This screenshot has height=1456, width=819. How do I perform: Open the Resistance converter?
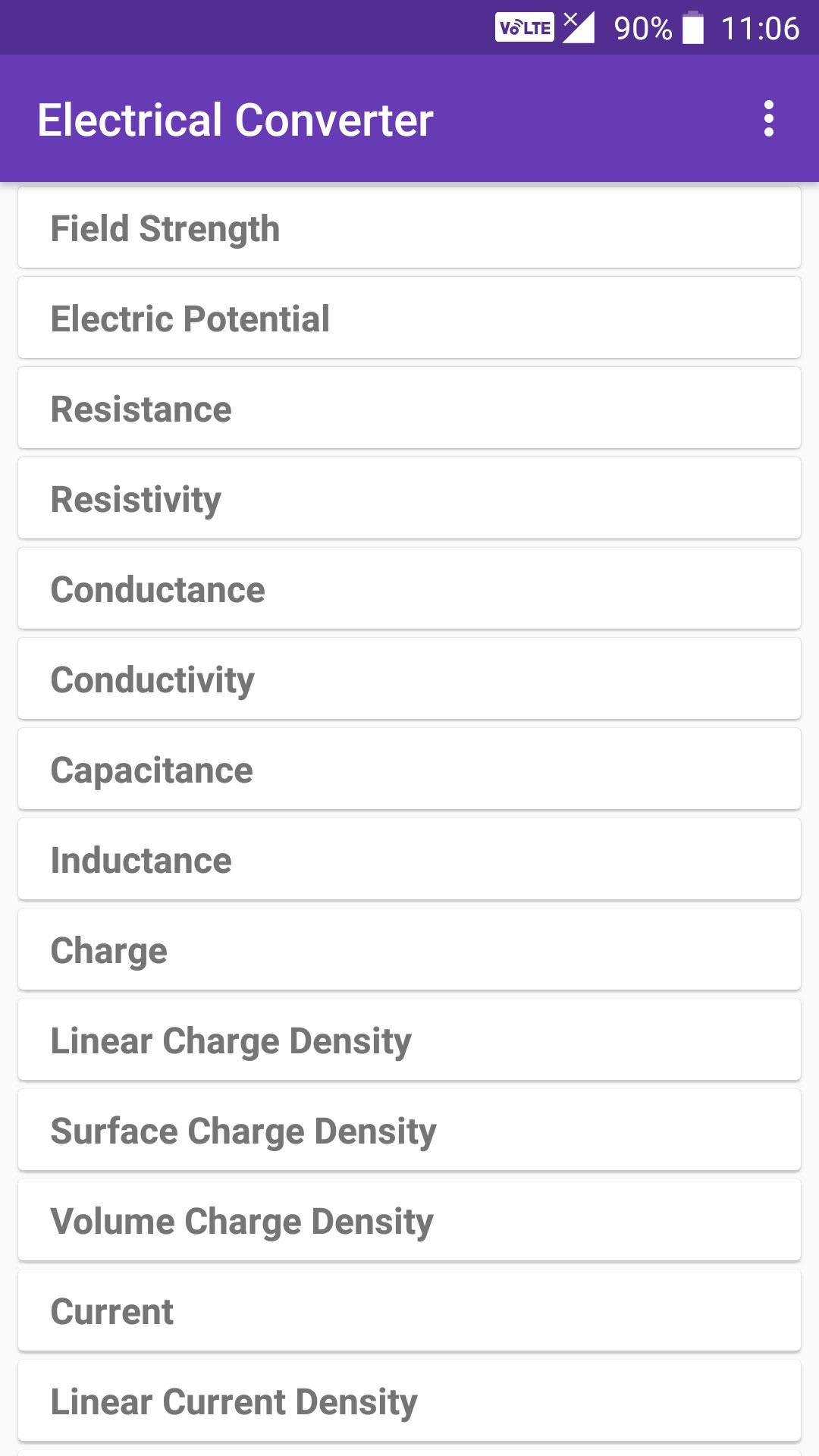tap(409, 408)
